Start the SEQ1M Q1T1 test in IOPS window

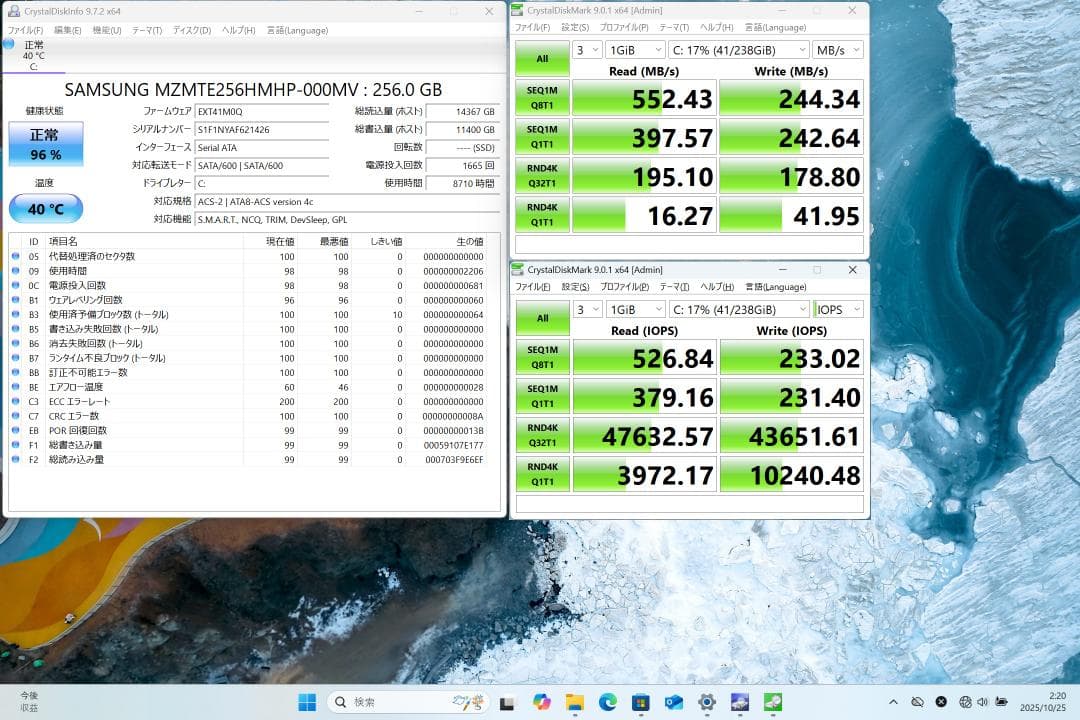[x=541, y=396]
